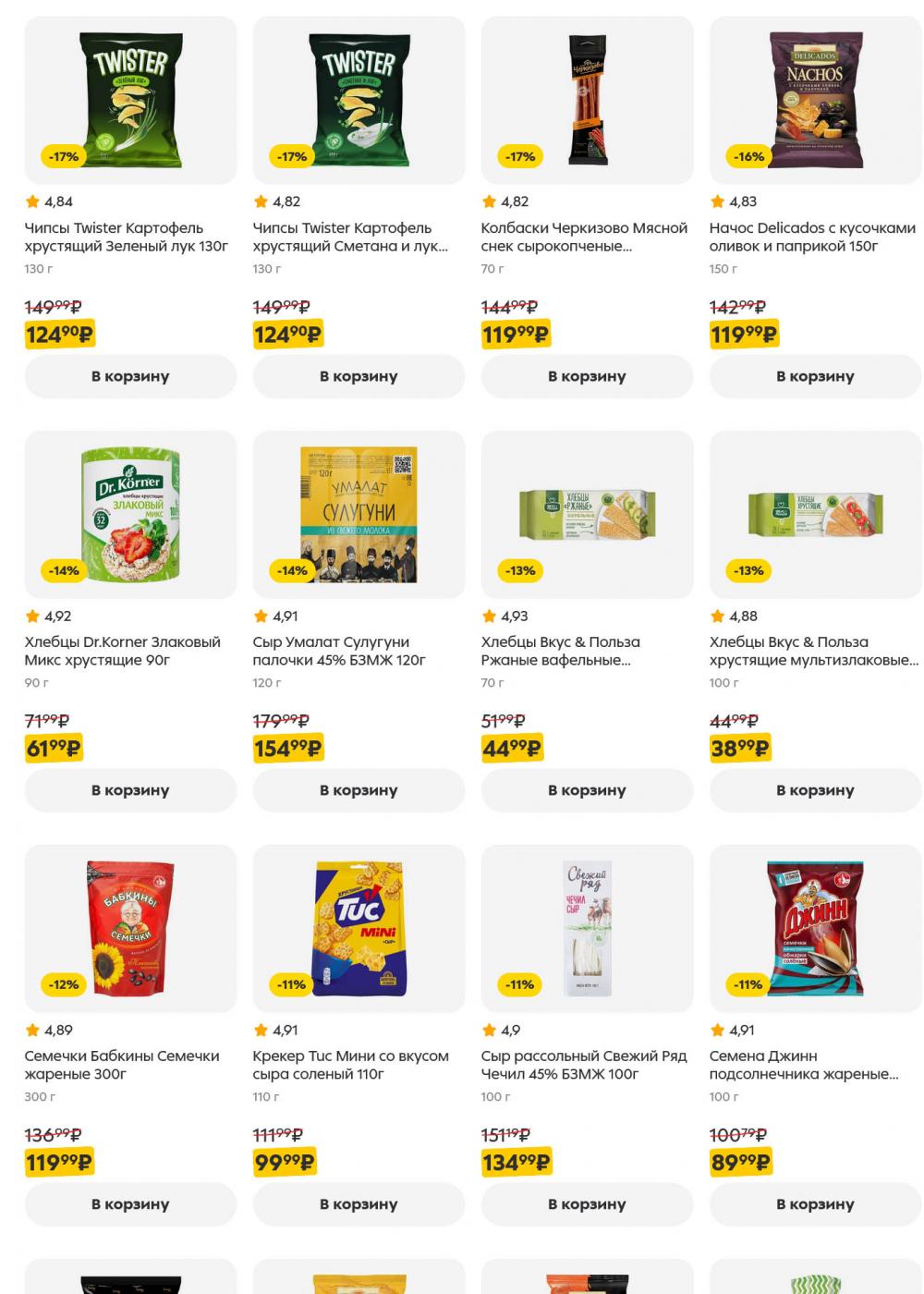924x1294 pixels.
Task: Click star rating icon of Twister Зеленый лук chips
Action: [32, 201]
